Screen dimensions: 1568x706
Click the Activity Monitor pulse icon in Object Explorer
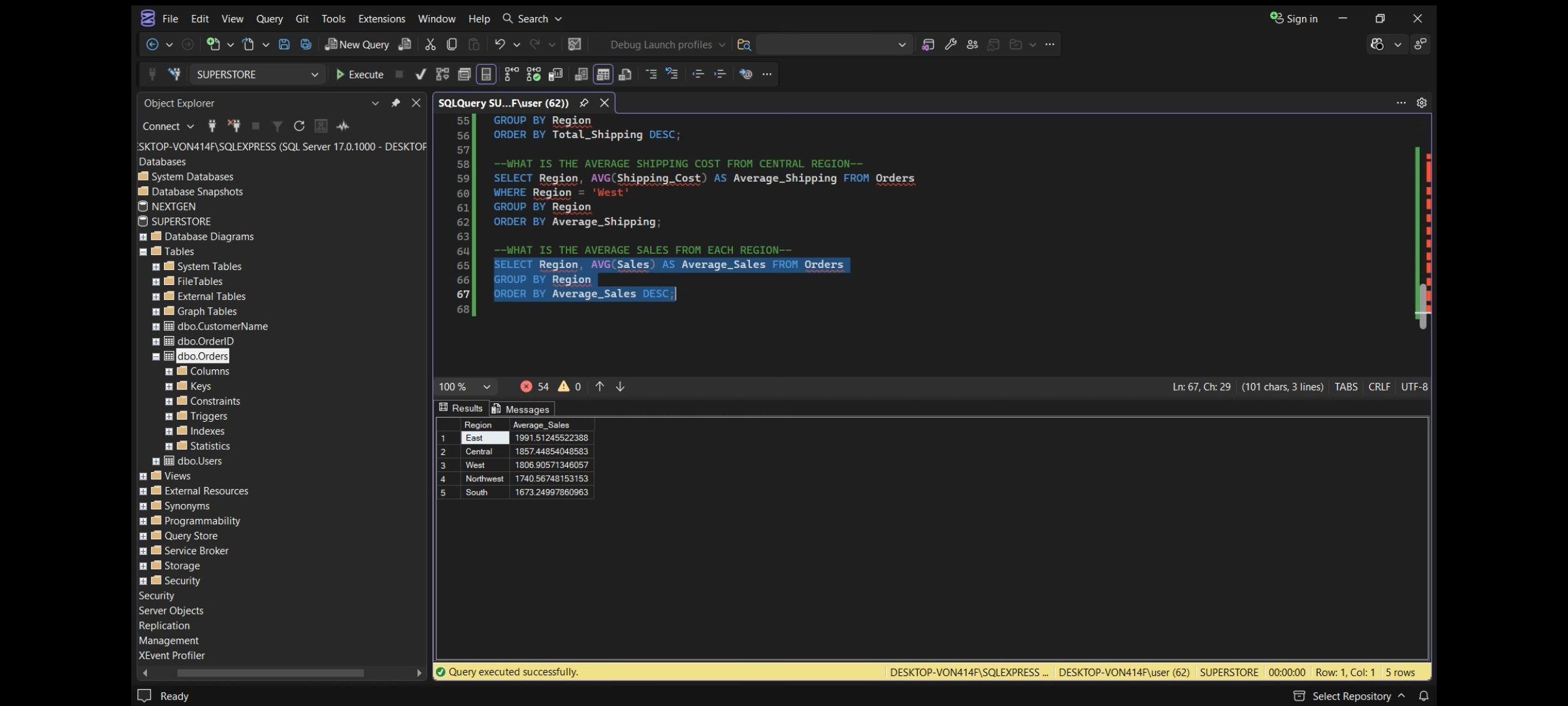pos(343,126)
